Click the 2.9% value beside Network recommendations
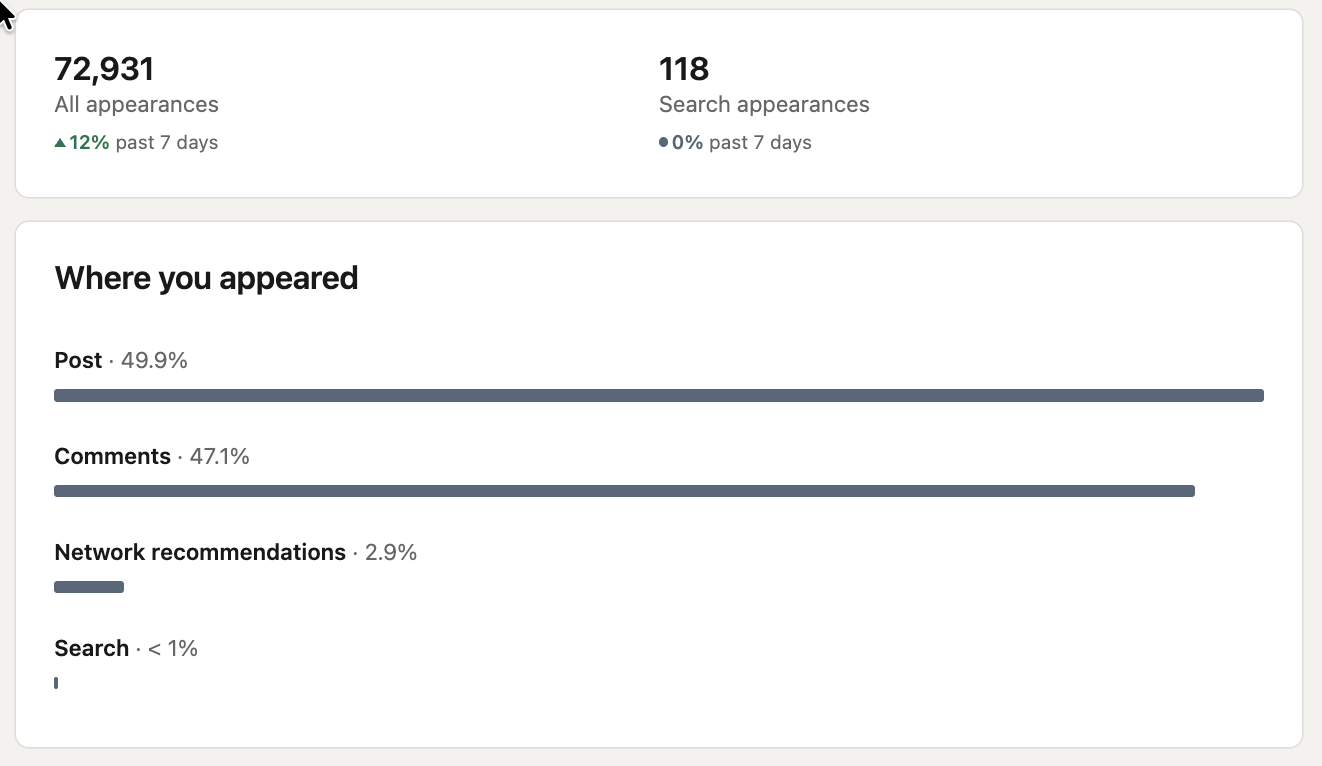This screenshot has height=766, width=1322. point(391,553)
